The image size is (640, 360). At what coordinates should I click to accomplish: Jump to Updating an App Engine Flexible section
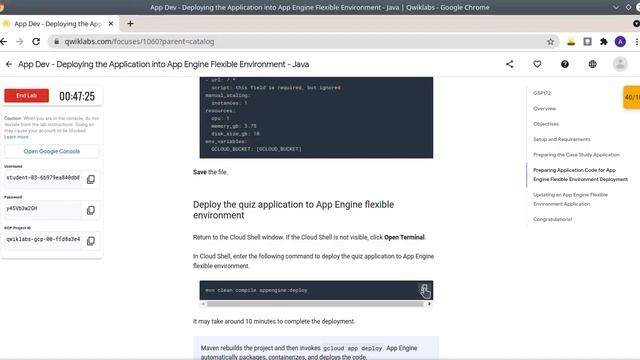pos(570,199)
